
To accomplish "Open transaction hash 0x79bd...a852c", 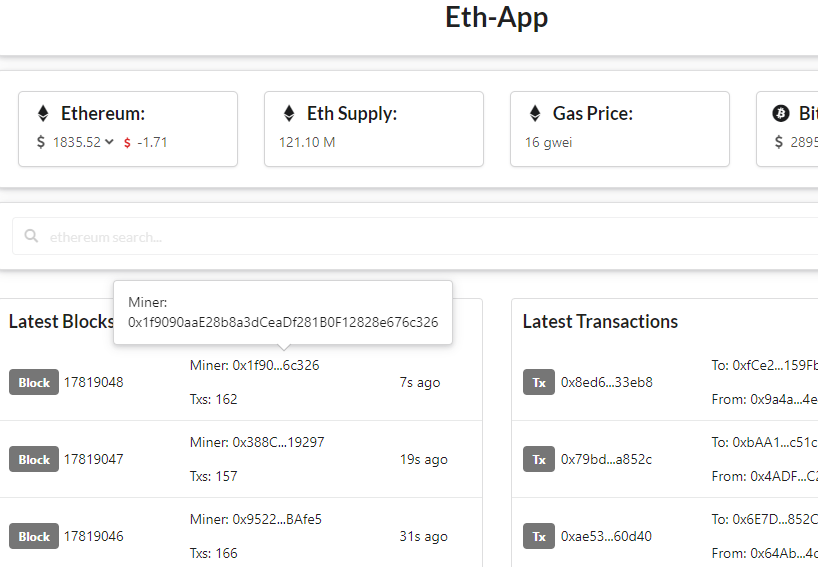I will coord(606,459).
